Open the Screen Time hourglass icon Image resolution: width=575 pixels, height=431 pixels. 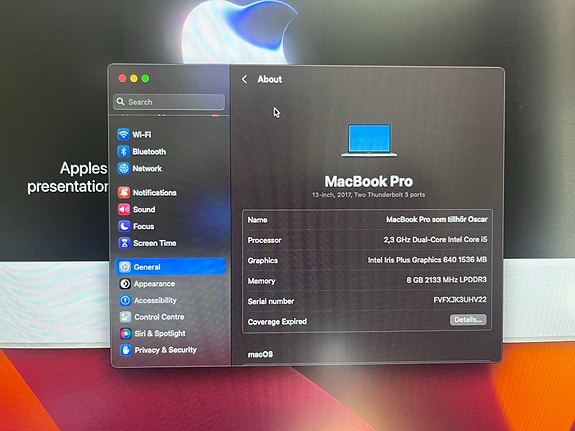pyautogui.click(x=125, y=243)
